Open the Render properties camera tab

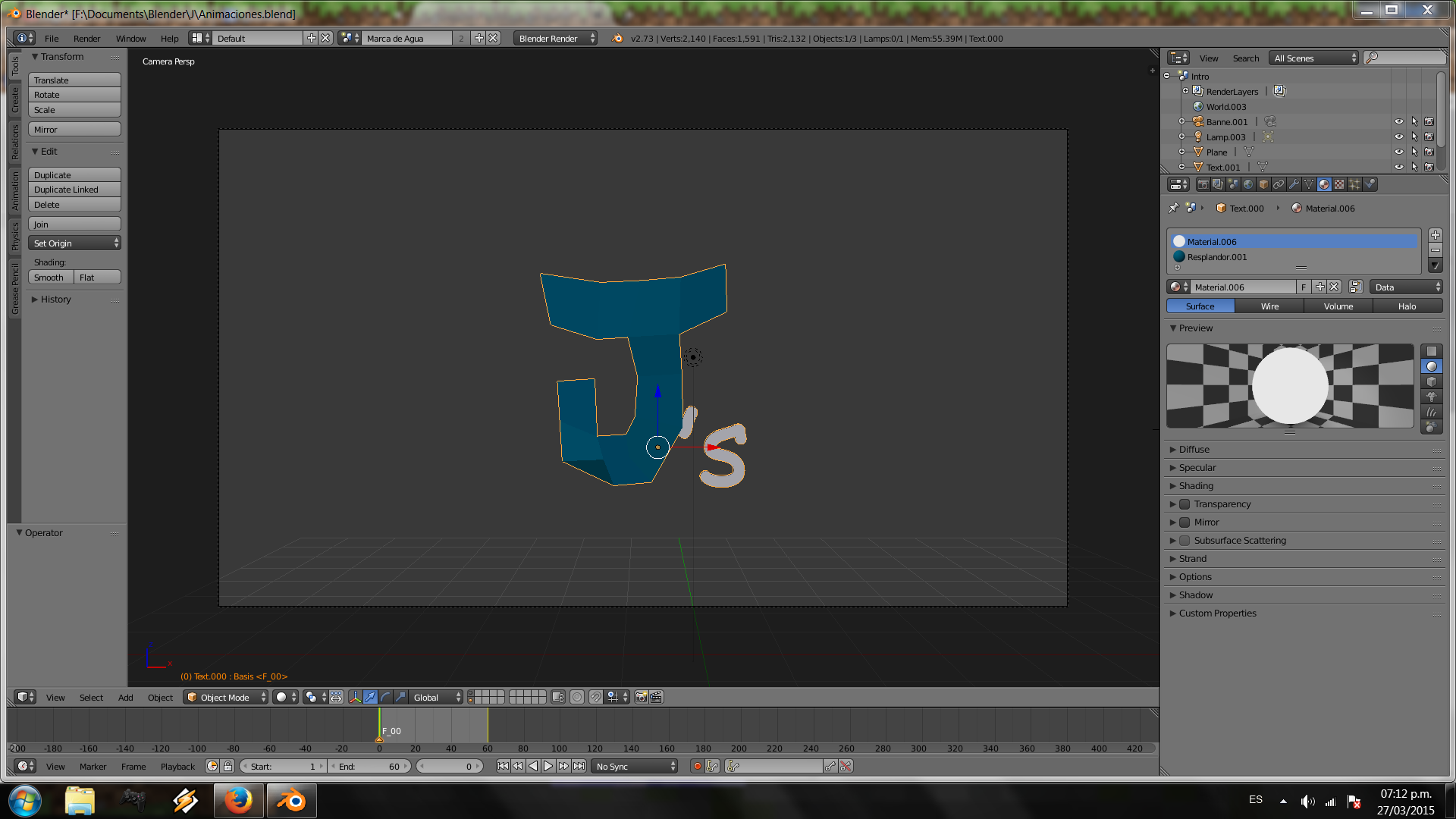(1203, 184)
